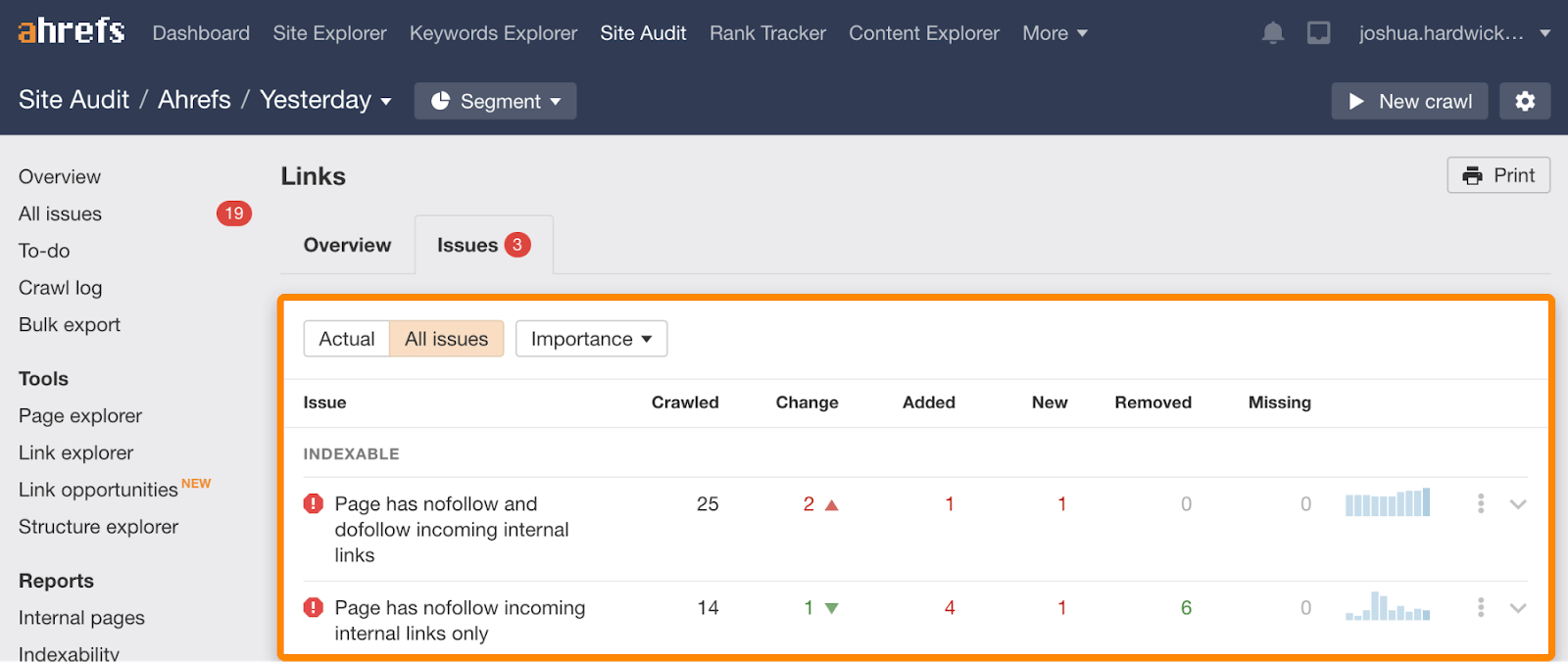Click removed value 6
1568x662 pixels.
pos(1186,608)
